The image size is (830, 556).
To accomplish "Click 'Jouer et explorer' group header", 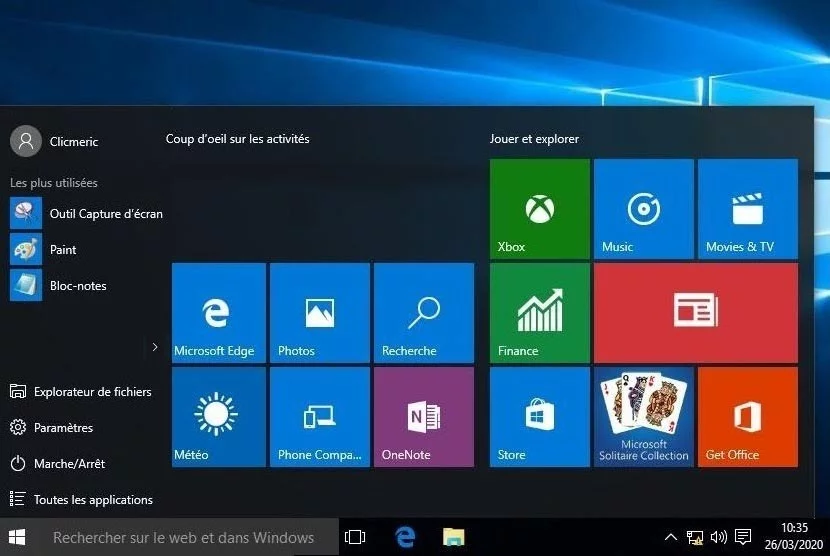I will tap(534, 139).
